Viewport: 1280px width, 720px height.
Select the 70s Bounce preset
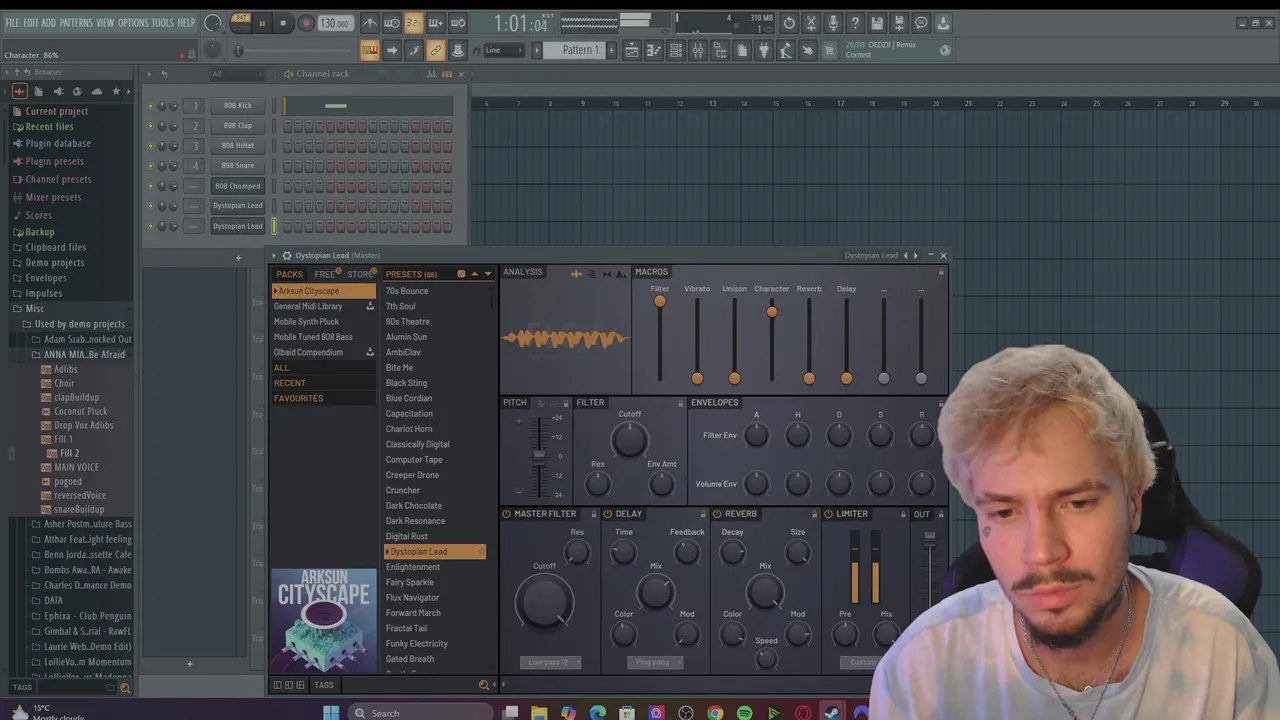407,291
